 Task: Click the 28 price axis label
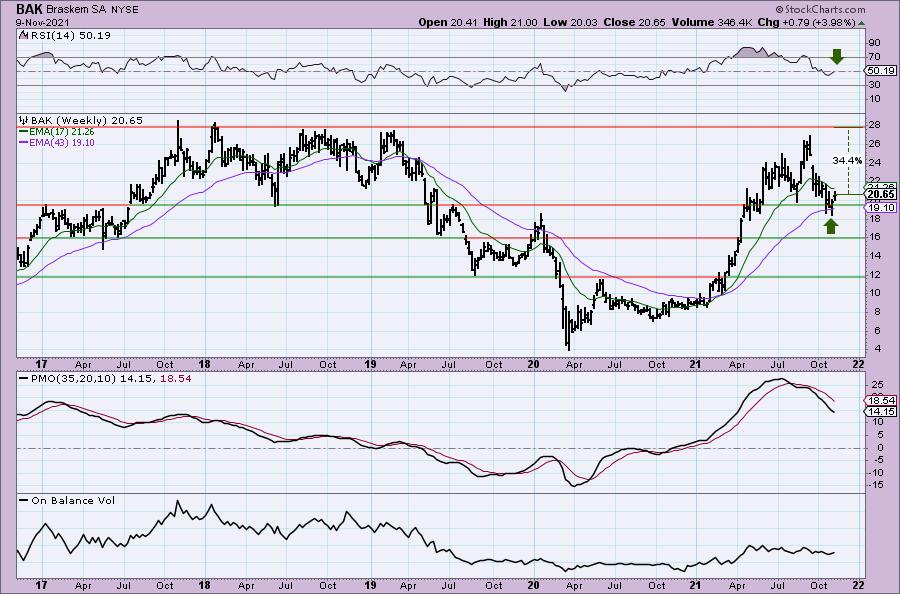click(x=874, y=126)
